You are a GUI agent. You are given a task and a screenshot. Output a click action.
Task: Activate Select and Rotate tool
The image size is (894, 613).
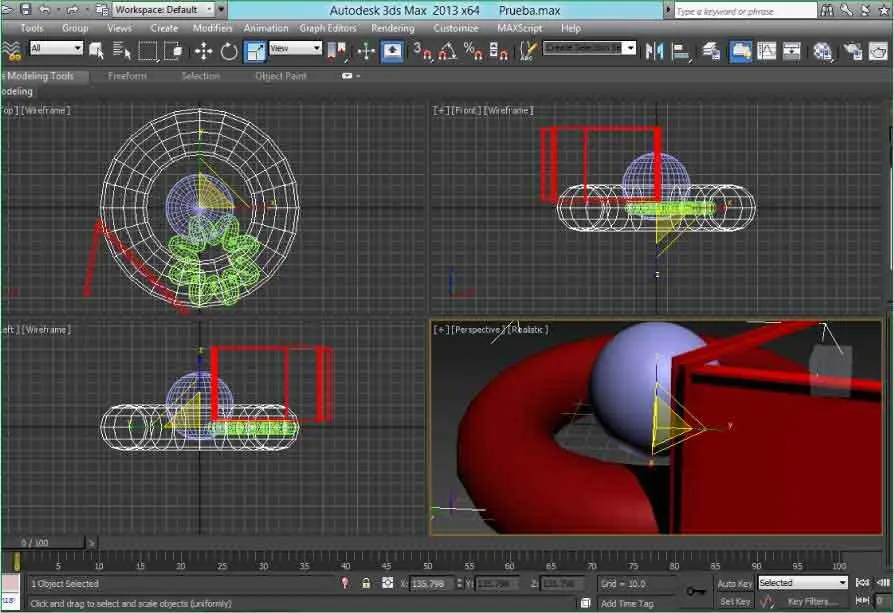click(229, 51)
